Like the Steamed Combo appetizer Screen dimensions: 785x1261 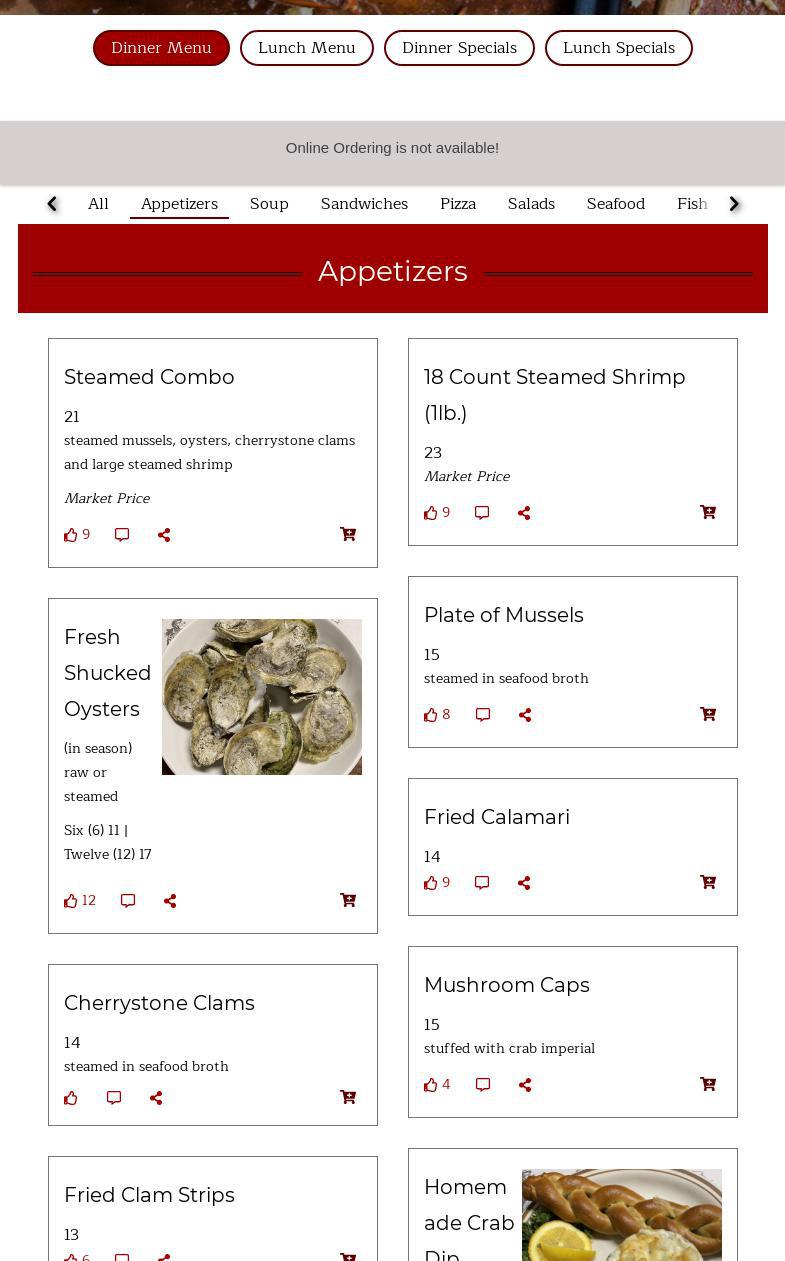[71, 535]
